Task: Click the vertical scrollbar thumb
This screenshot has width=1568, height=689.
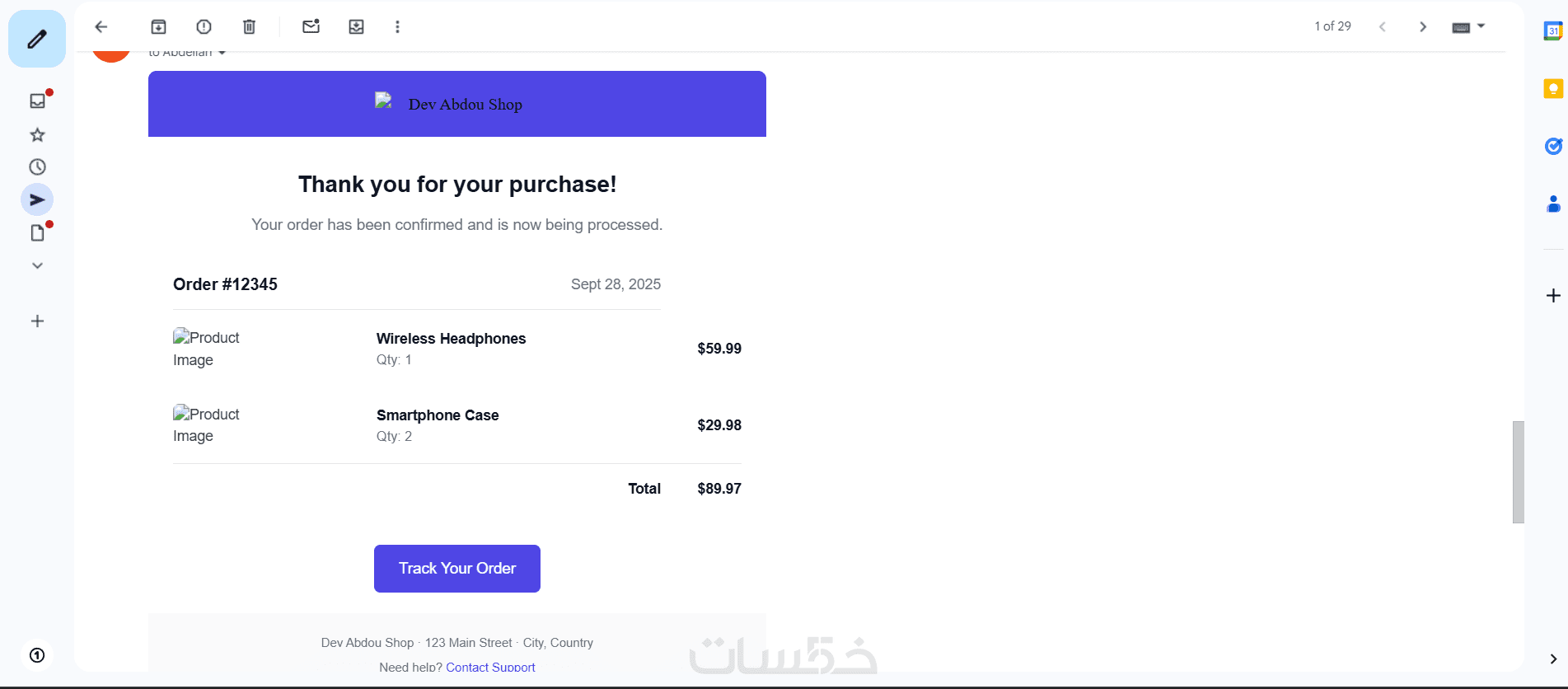Action: (x=1518, y=471)
